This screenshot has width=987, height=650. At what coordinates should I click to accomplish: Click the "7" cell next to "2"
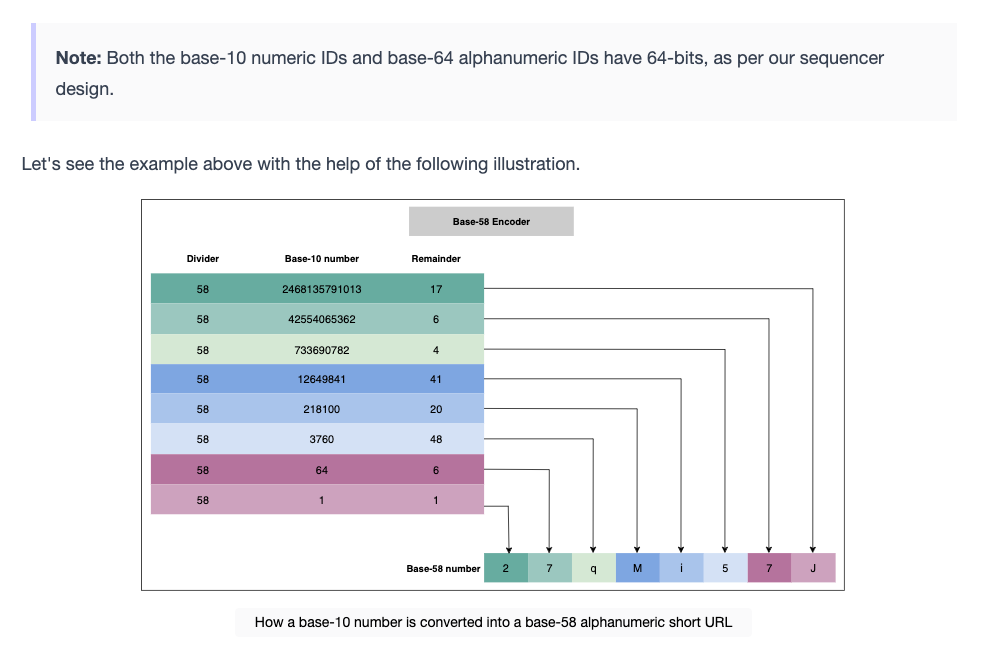click(550, 568)
